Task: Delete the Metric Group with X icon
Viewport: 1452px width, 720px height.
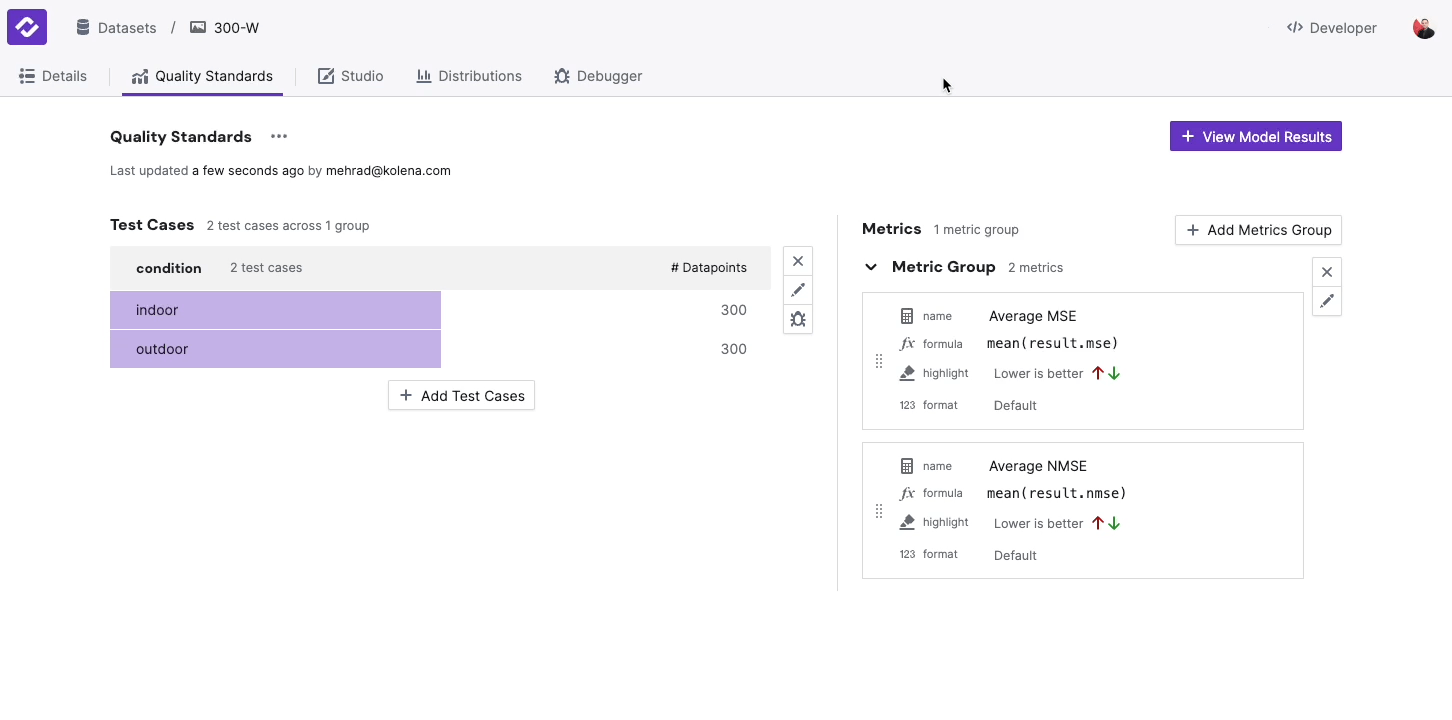Action: [x=1326, y=272]
